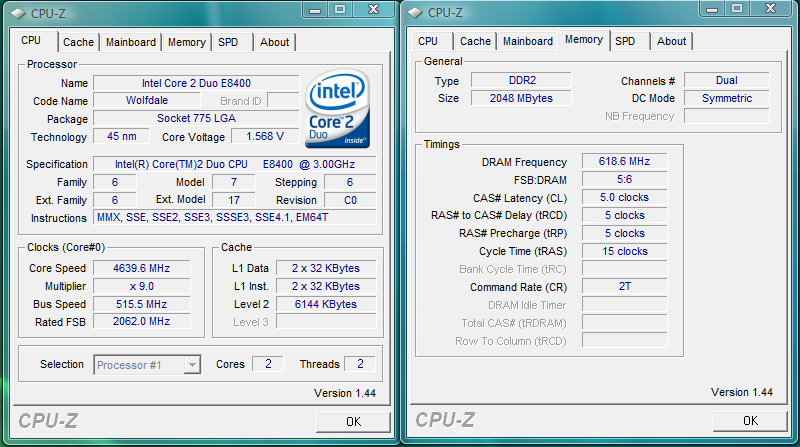Click the Stepping value '6'
Viewport: 800px width, 447px height.
click(350, 182)
